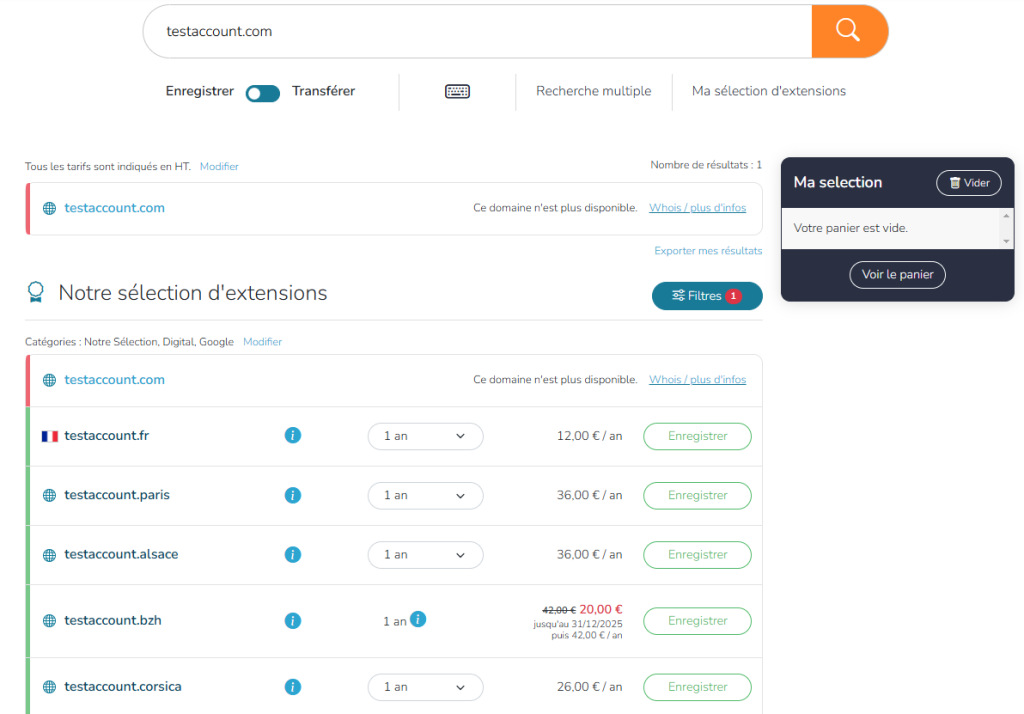1024x714 pixels.
Task: Click info icon next to testaccount.paris
Action: (293, 495)
